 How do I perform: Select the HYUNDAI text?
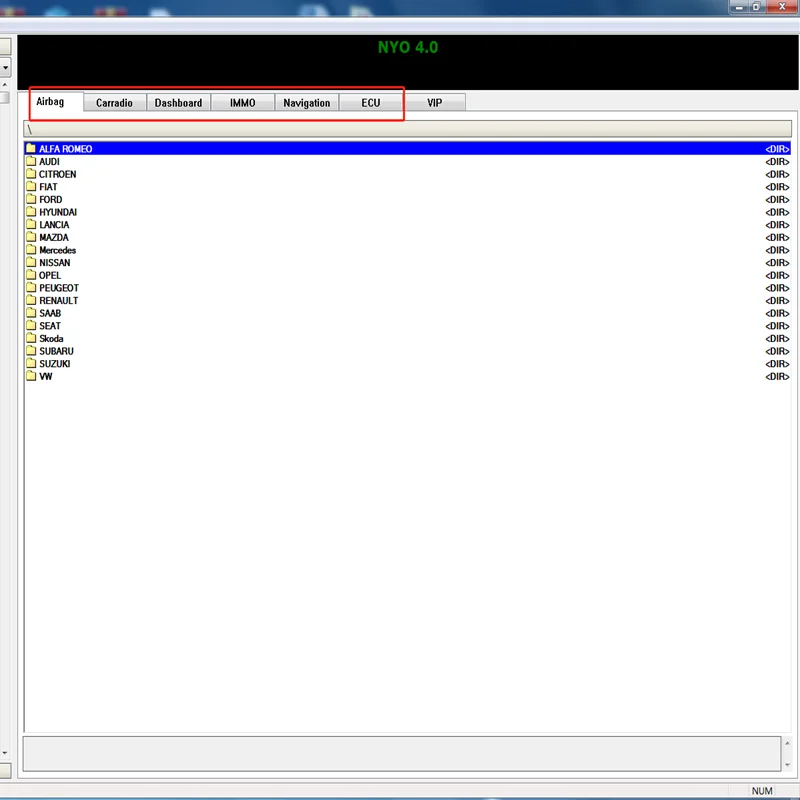pos(58,212)
